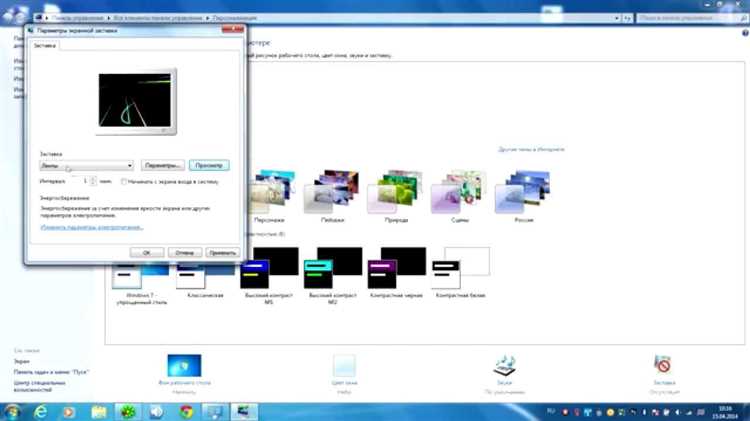Confirm the dialog with OK
Image resolution: width=750 pixels, height=421 pixels.
click(x=147, y=253)
